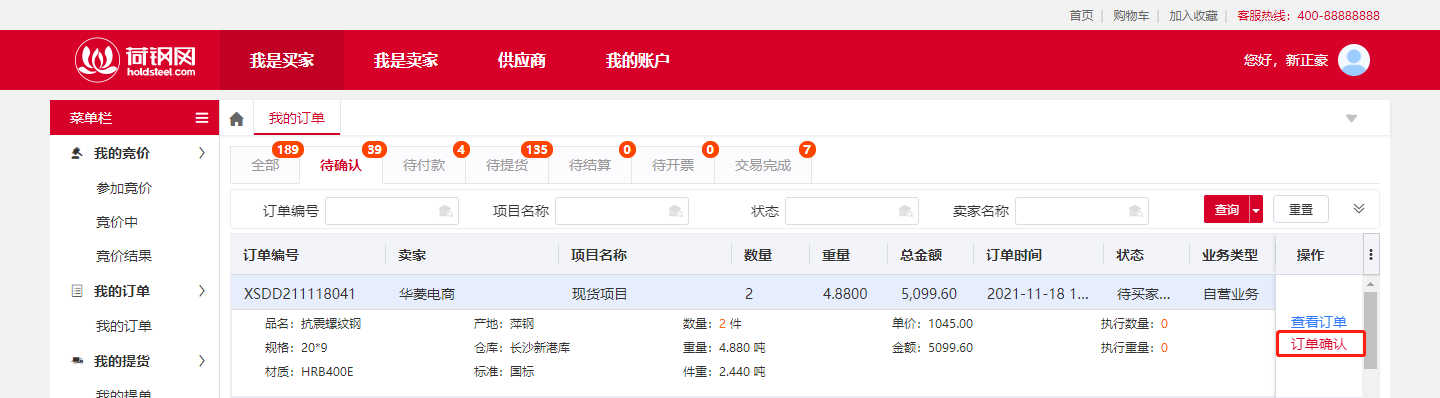
Task: Open lookup icon in 卖家名称 field
Action: [1135, 211]
